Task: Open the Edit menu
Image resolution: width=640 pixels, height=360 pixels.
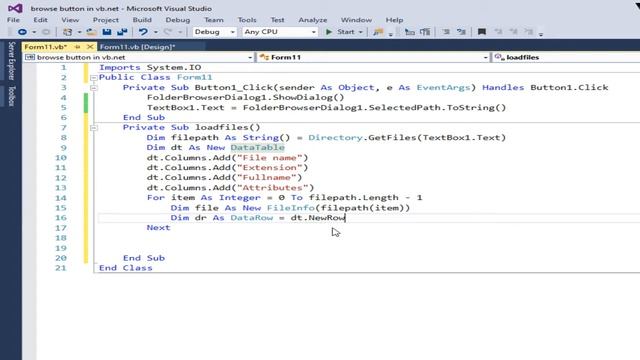Action: click(40, 20)
